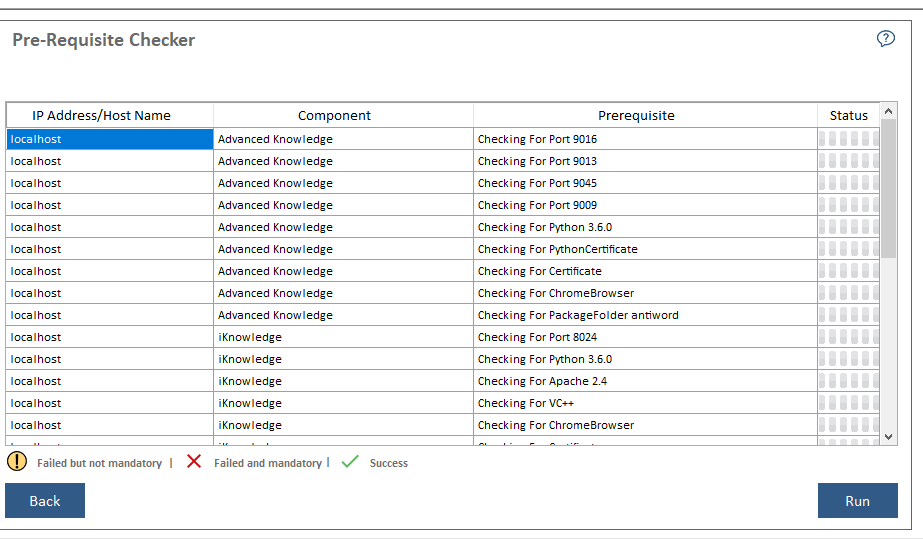Click the status progress bar for Port 9016
The height and width of the screenshot is (539, 923).
pos(848,139)
